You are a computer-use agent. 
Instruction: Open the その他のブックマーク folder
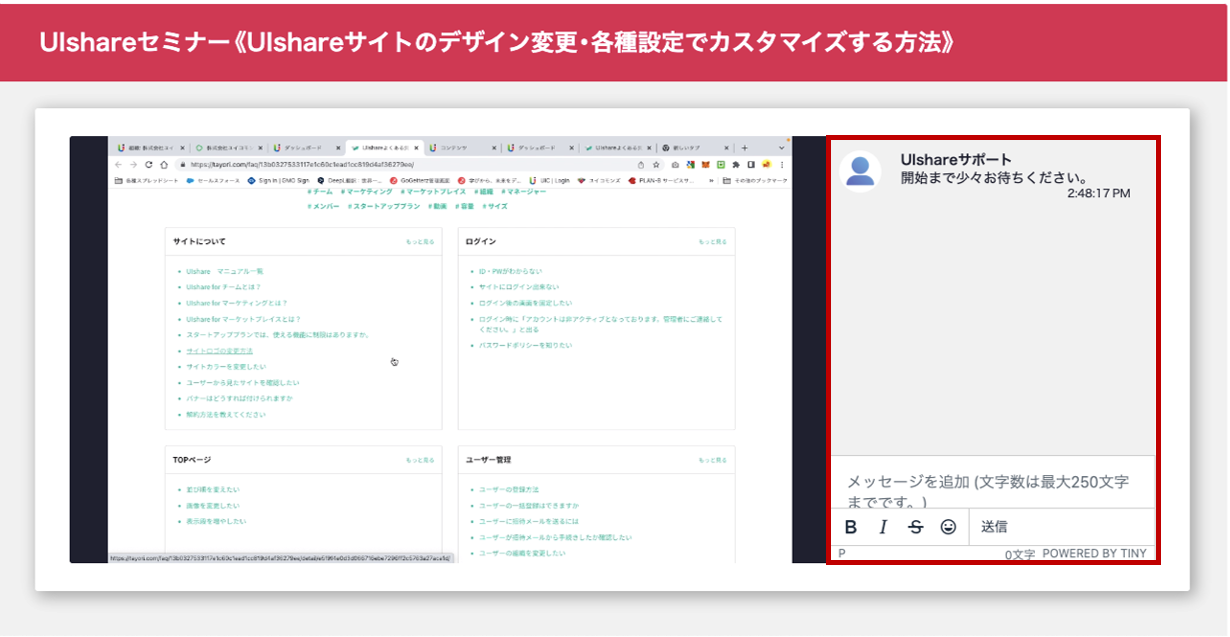click(754, 180)
